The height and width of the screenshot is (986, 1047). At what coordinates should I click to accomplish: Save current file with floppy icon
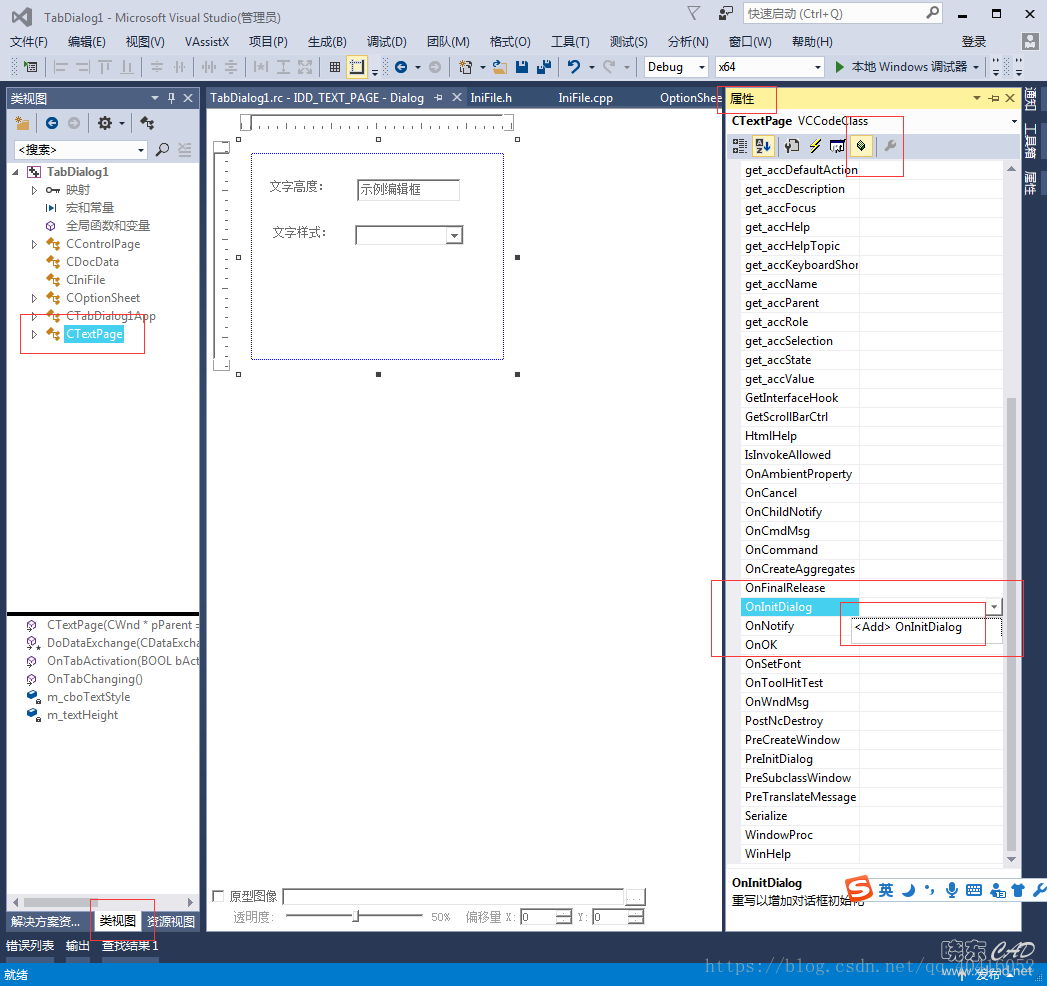(x=522, y=67)
